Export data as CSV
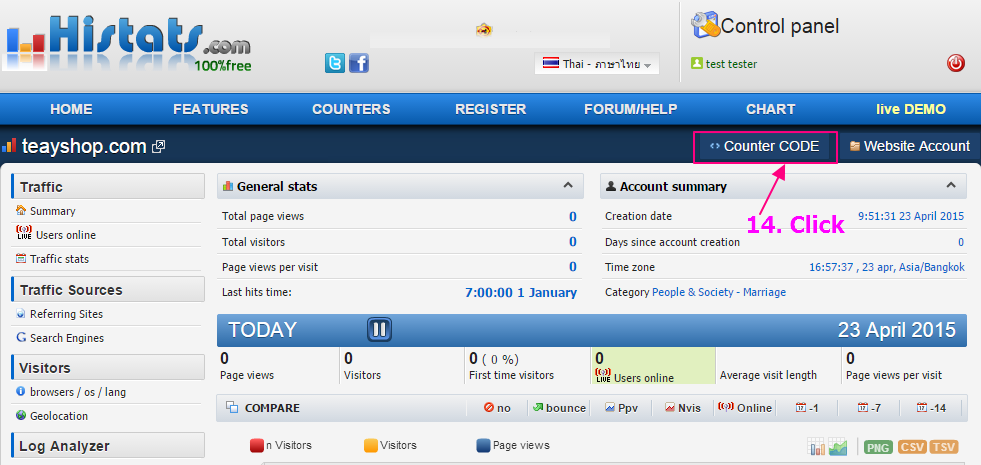The width and height of the screenshot is (981, 465). (911, 447)
